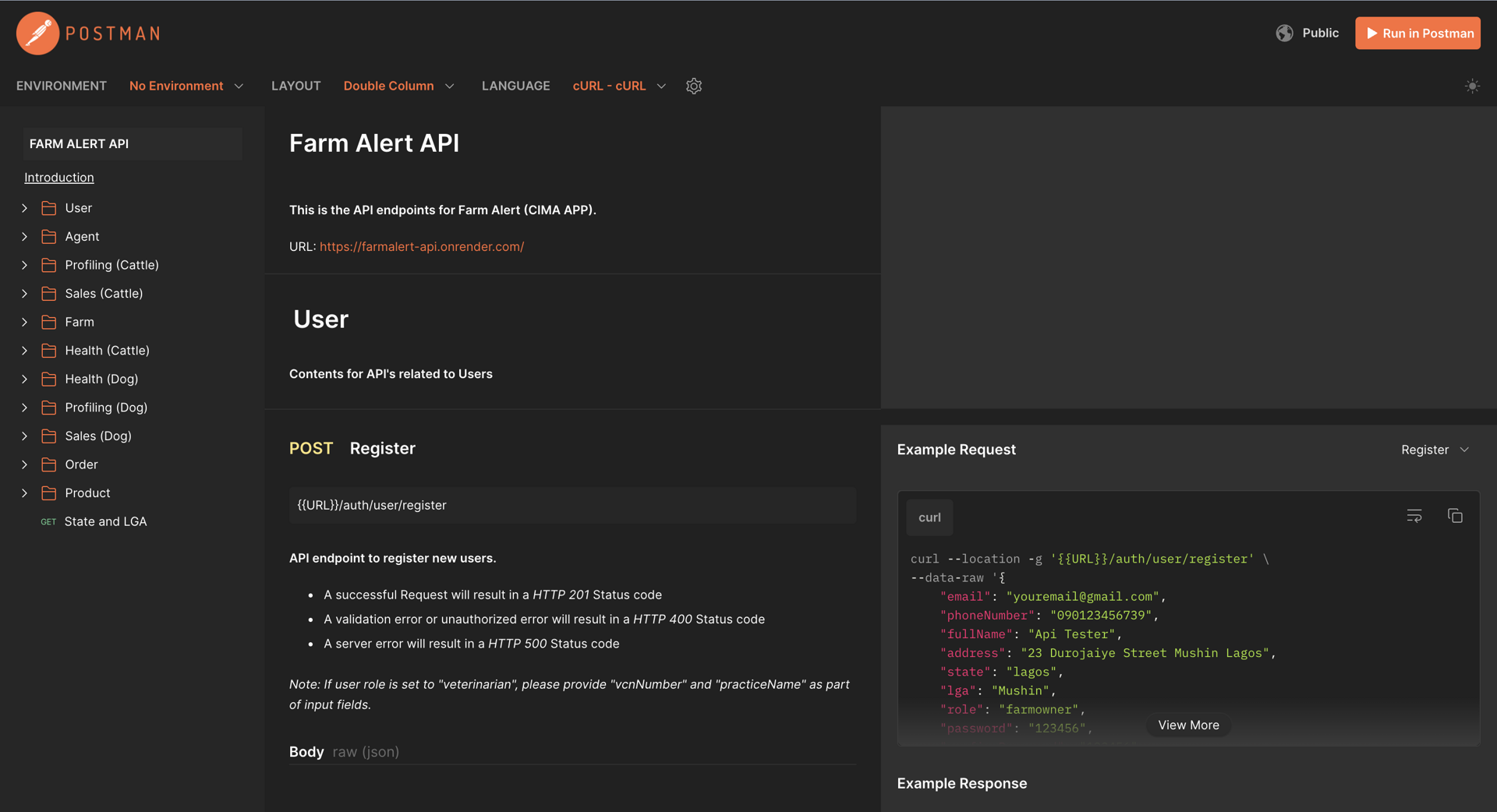Image resolution: width=1497 pixels, height=812 pixels.
Task: Expand the Example Request with View More
Action: click(x=1187, y=725)
